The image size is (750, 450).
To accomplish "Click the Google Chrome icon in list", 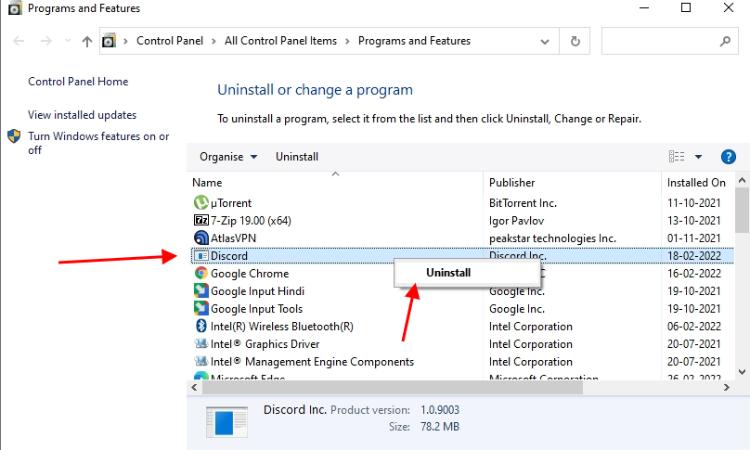I will (201, 273).
